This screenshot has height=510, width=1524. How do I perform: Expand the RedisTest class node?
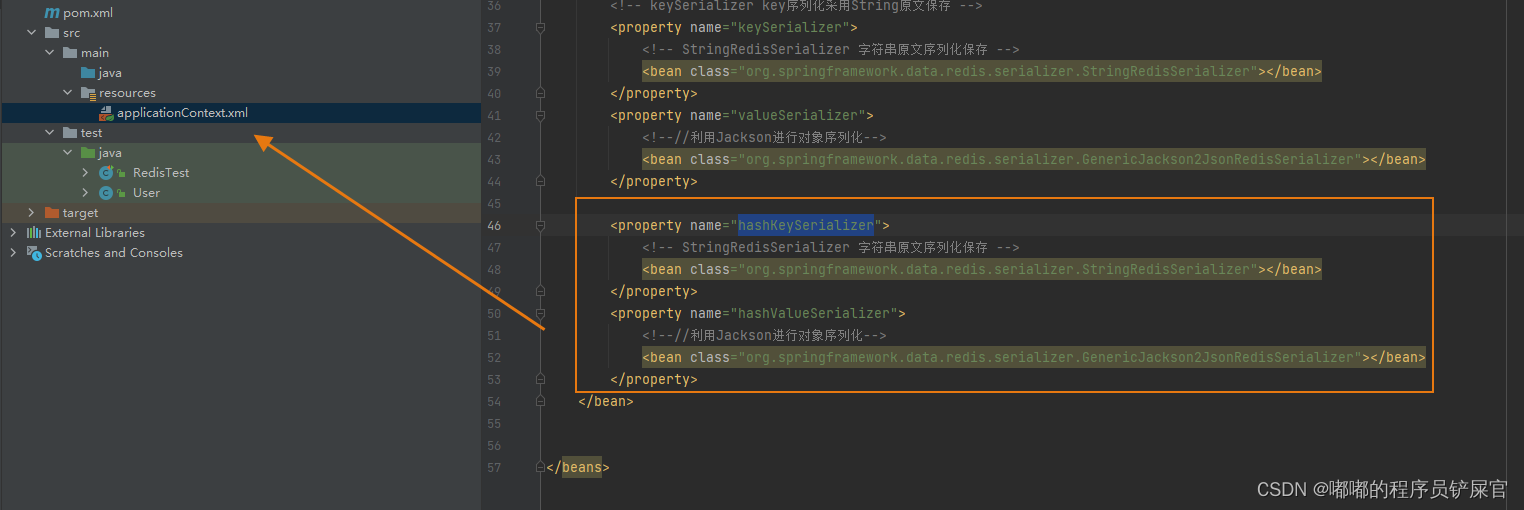click(x=86, y=173)
